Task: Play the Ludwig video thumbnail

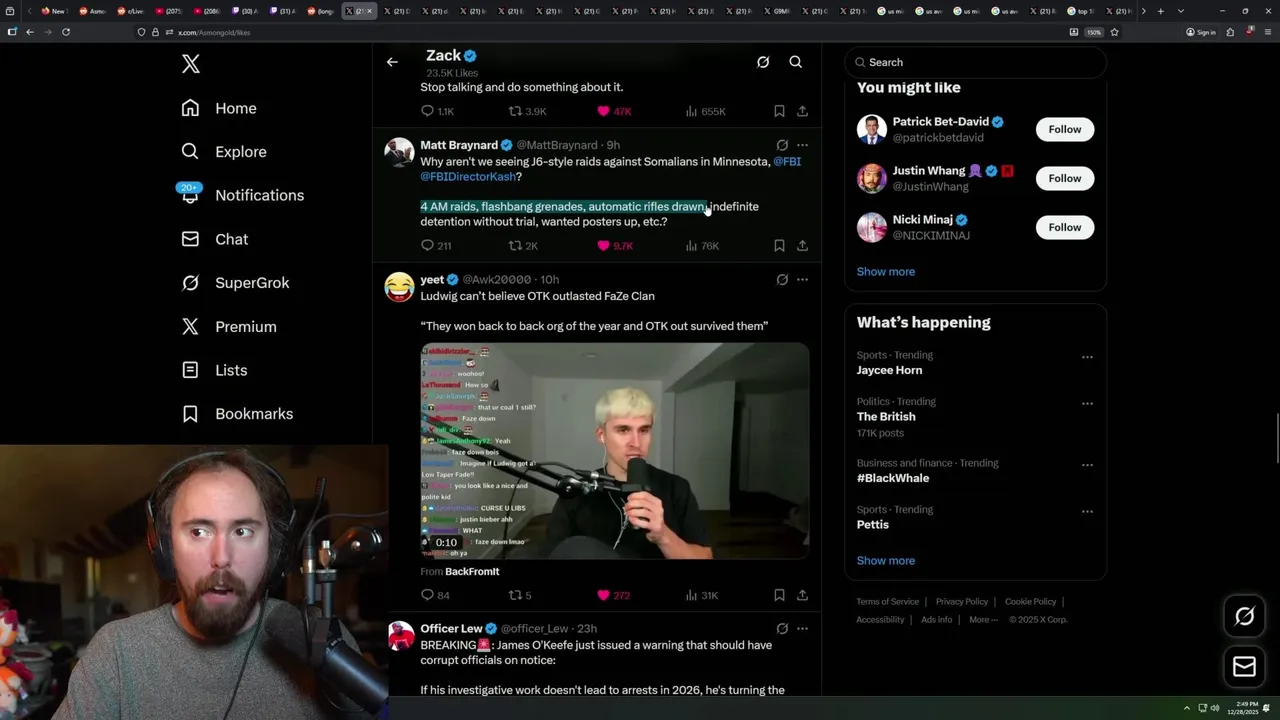Action: pyautogui.click(x=615, y=451)
